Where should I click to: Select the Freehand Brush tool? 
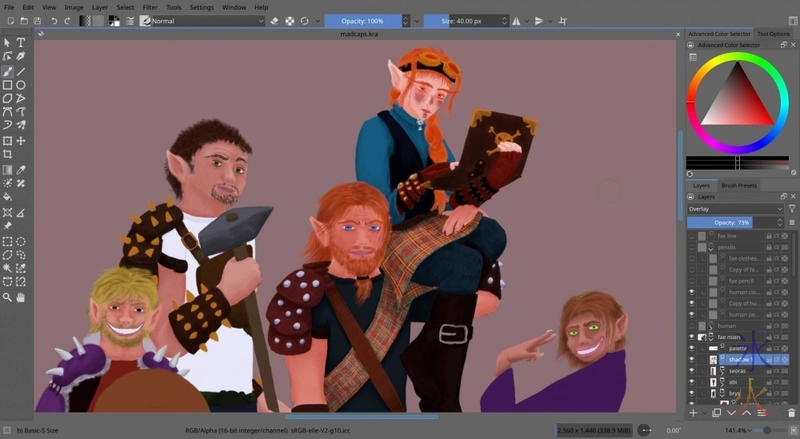pyautogui.click(x=7, y=71)
